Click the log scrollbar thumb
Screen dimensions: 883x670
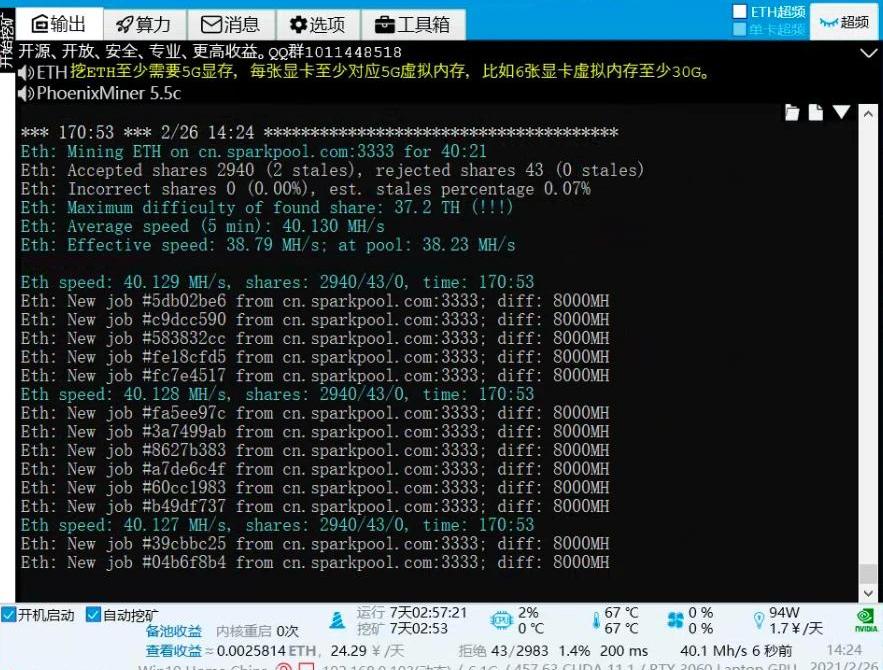[x=868, y=573]
